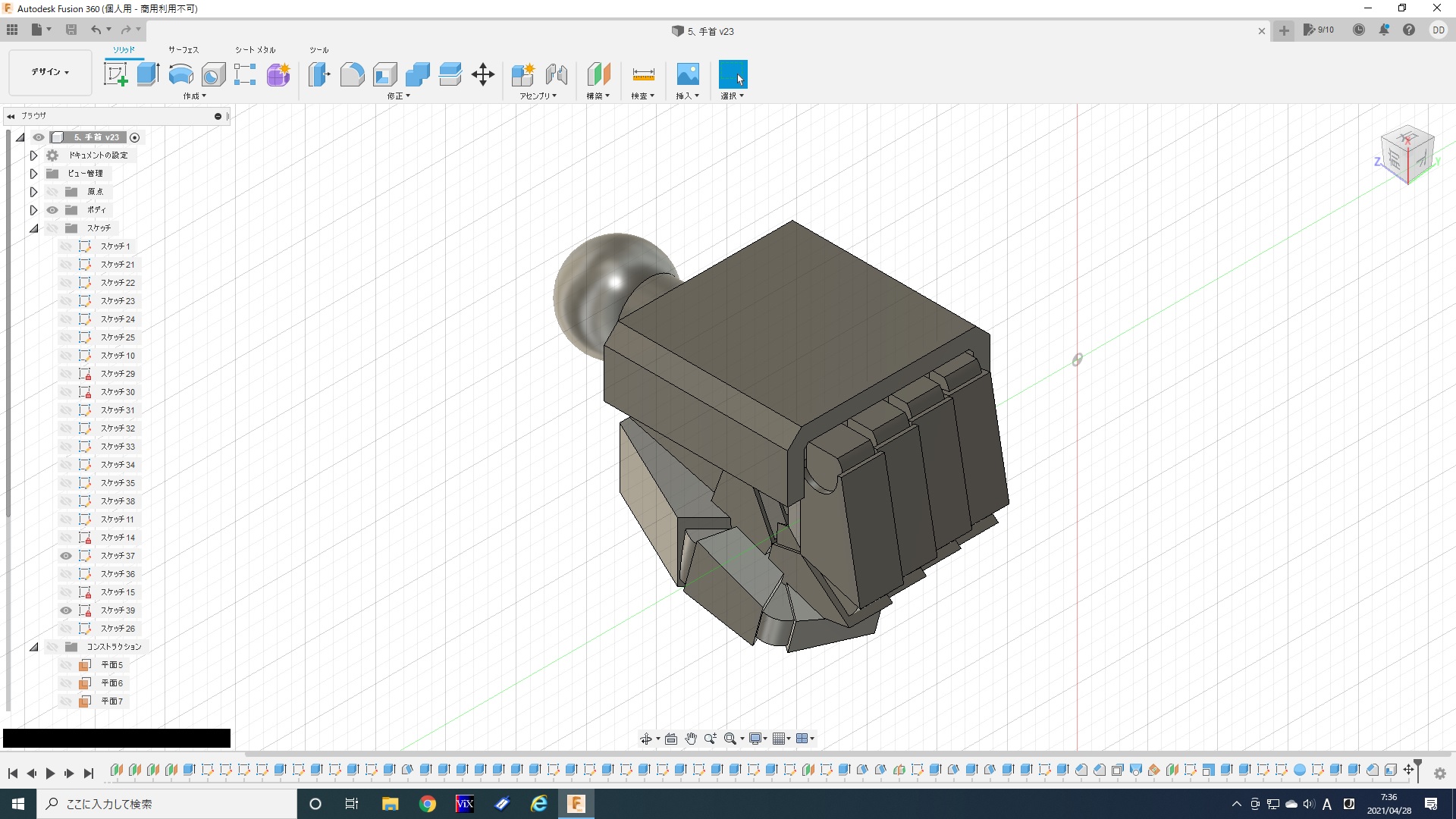
Task: Open the 作成 menu label
Action: coord(194,96)
